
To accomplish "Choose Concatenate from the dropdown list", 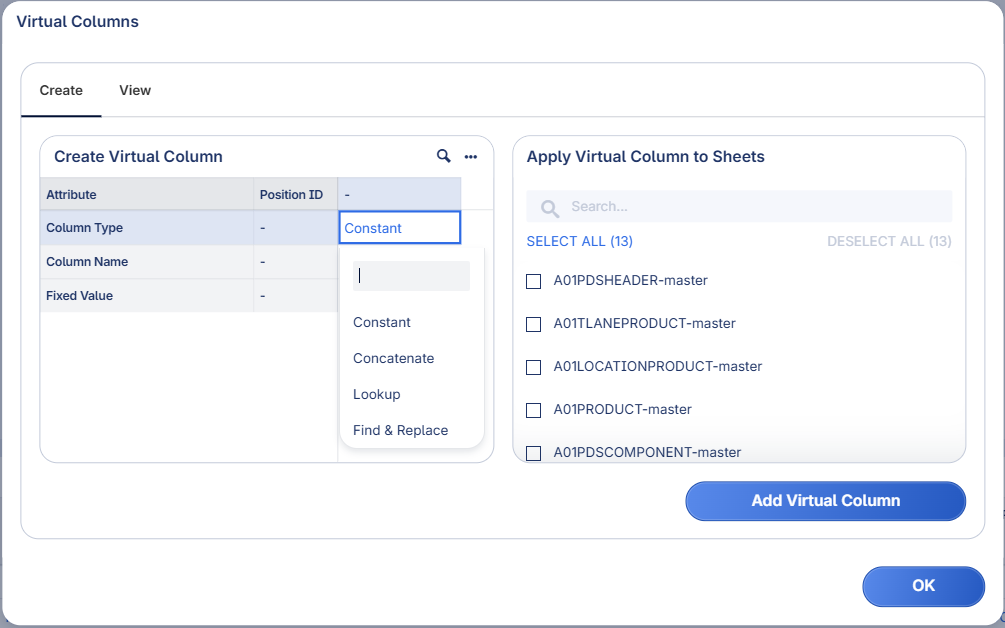I will tap(393, 358).
